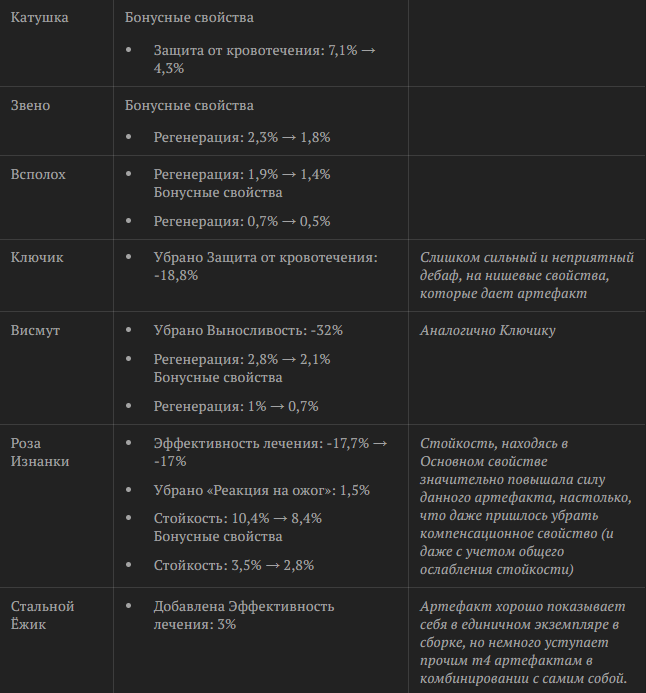Click the Аналогично Ключику comment

pos(488,330)
